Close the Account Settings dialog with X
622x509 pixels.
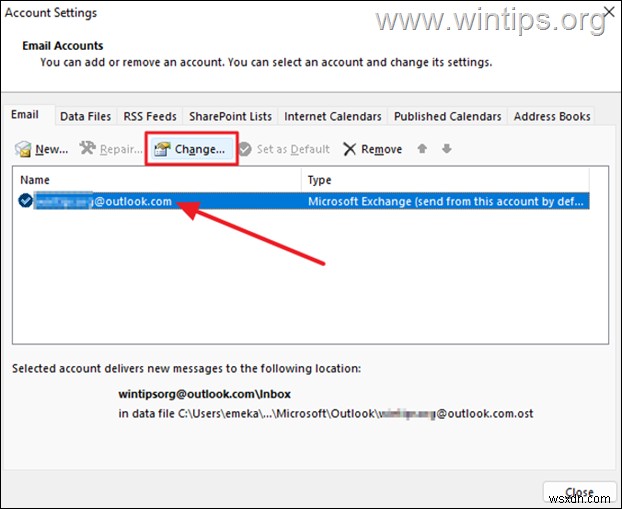pyautogui.click(x=609, y=12)
